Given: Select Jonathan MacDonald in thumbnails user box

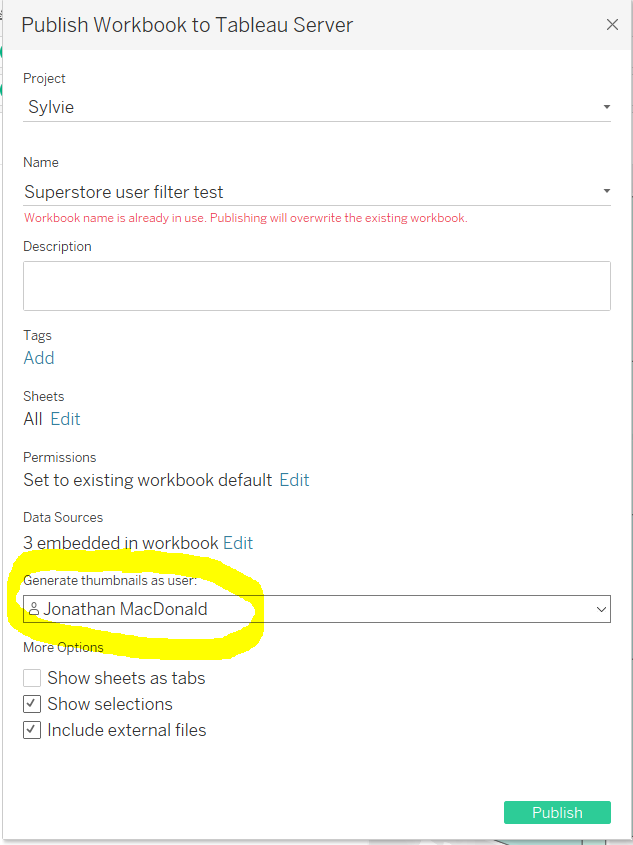Looking at the screenshot, I should 125,609.
